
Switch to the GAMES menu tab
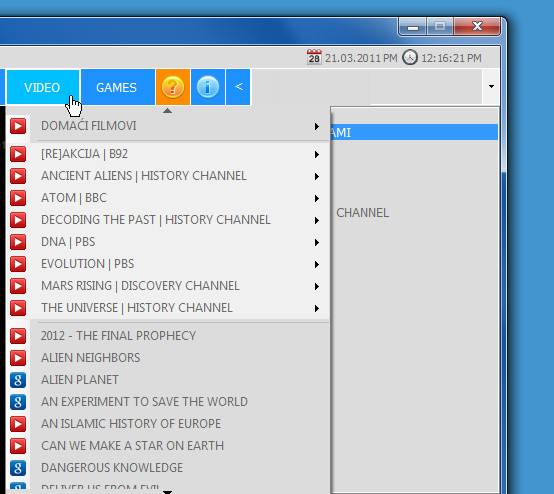118,87
